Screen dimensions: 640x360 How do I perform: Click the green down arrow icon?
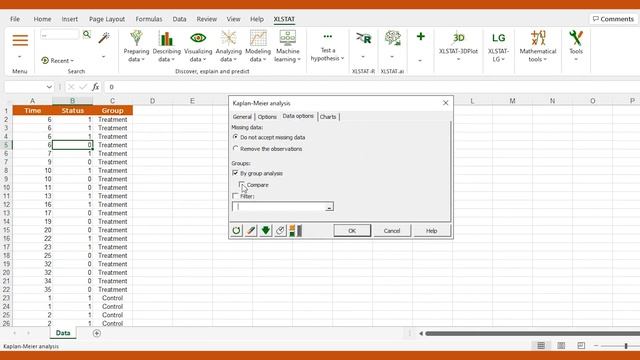265,231
